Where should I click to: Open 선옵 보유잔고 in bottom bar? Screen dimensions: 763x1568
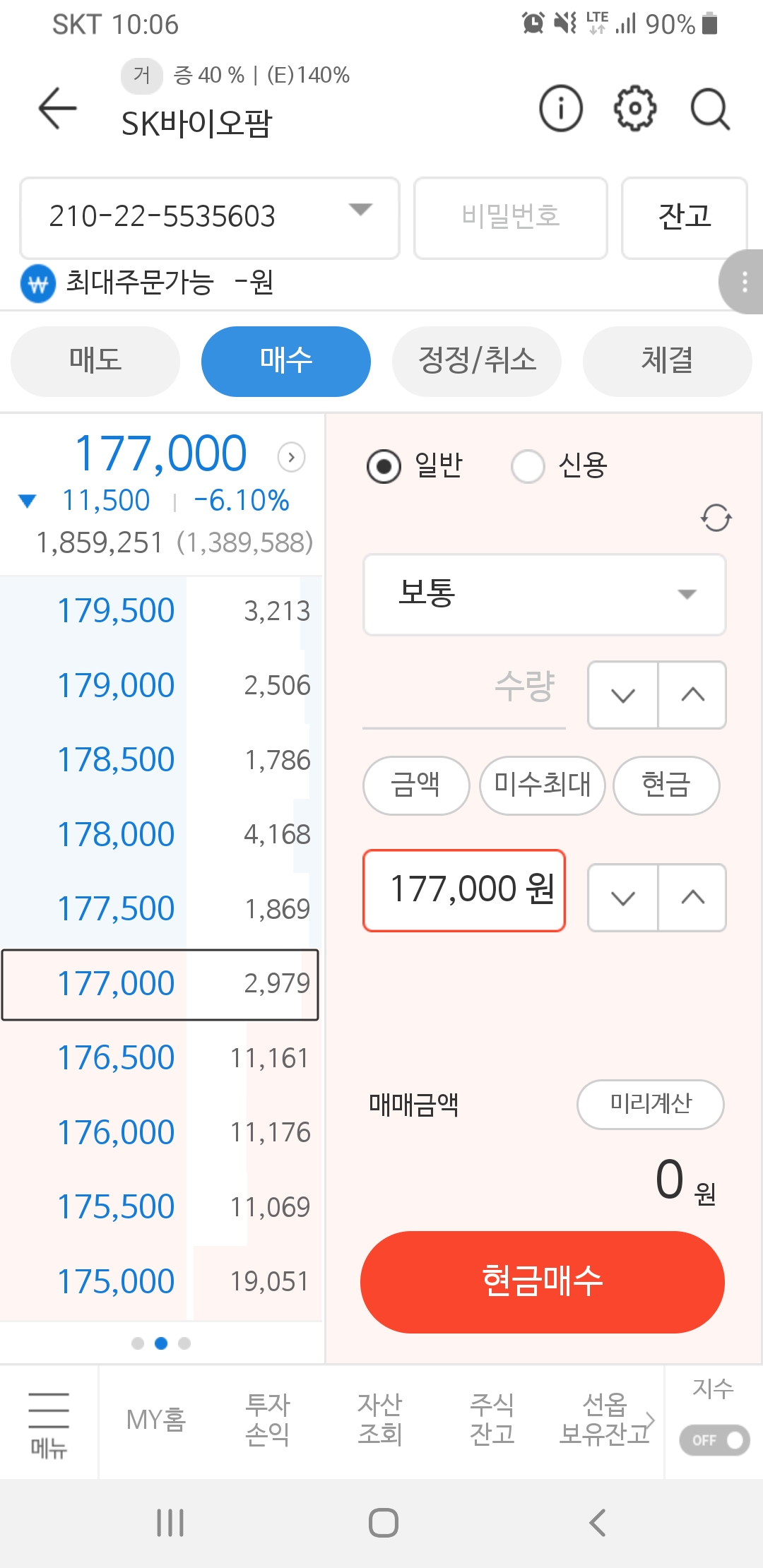tap(604, 1420)
